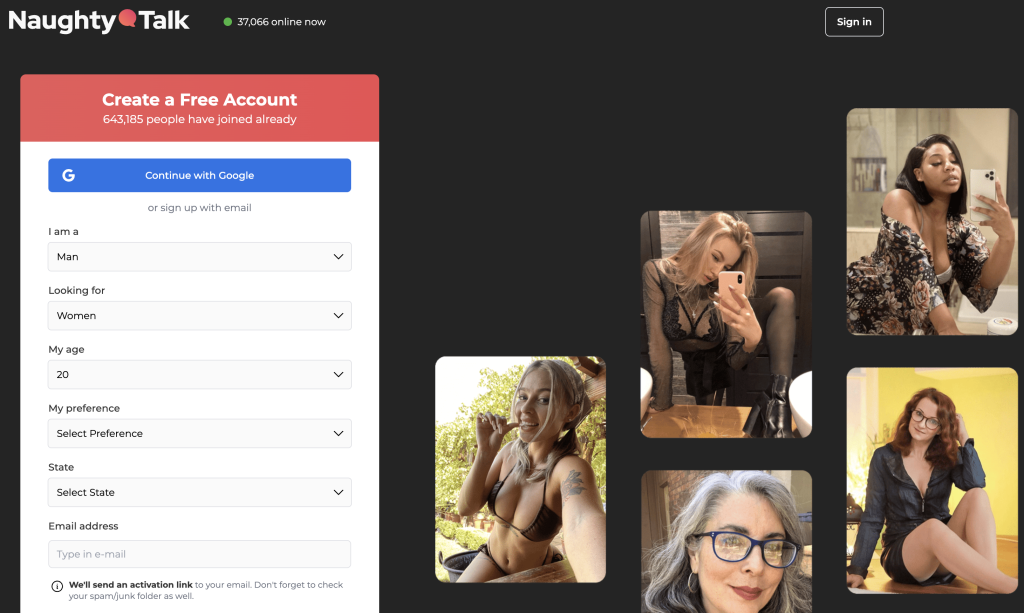
Task: Click 'or sign up with email' text
Action: pyautogui.click(x=199, y=208)
